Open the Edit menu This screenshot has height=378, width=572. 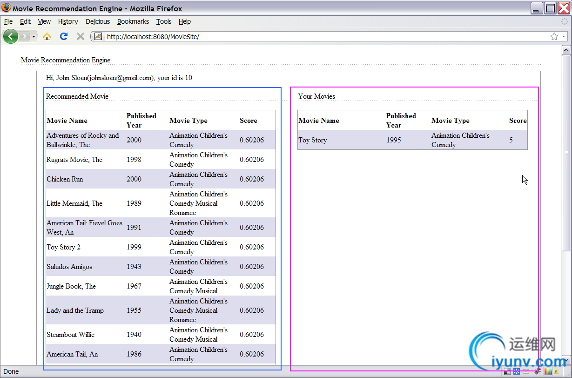point(25,22)
